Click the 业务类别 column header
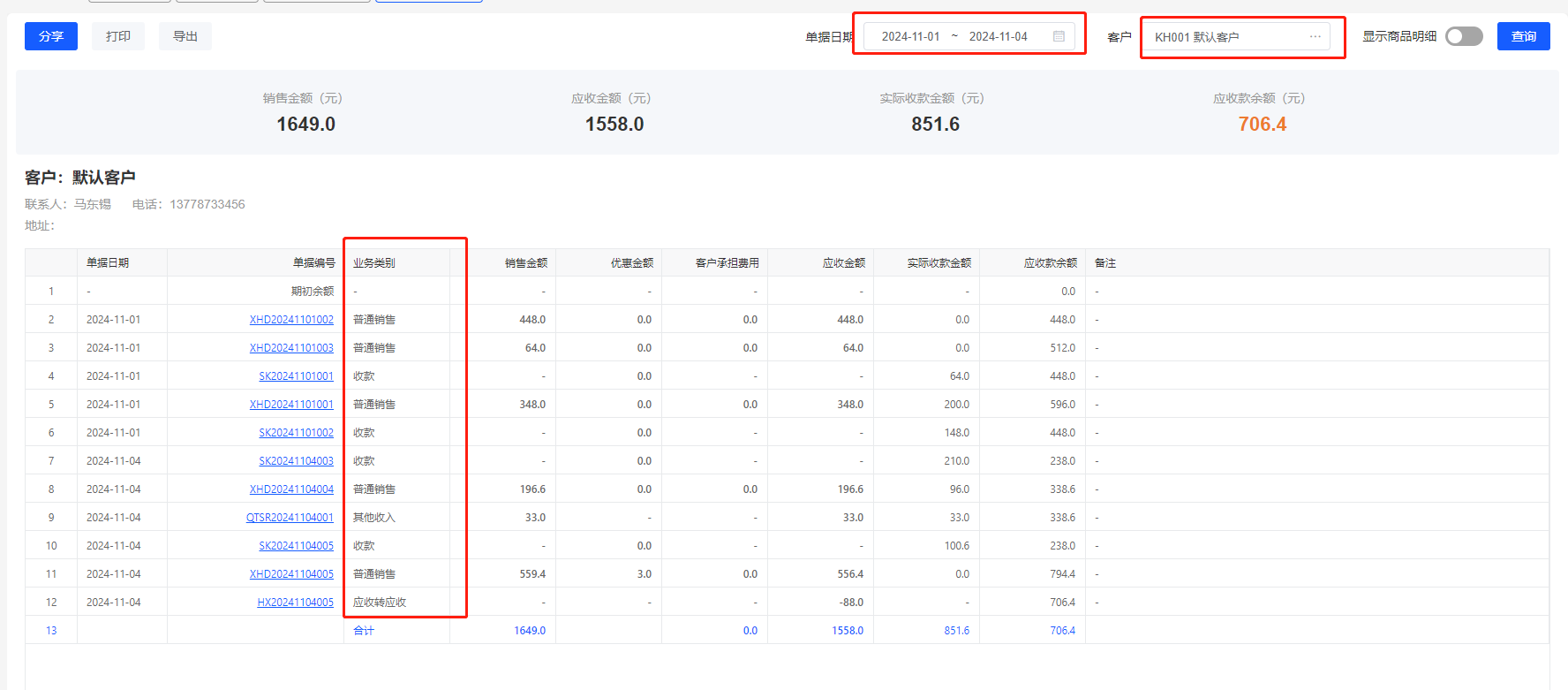 coord(374,263)
